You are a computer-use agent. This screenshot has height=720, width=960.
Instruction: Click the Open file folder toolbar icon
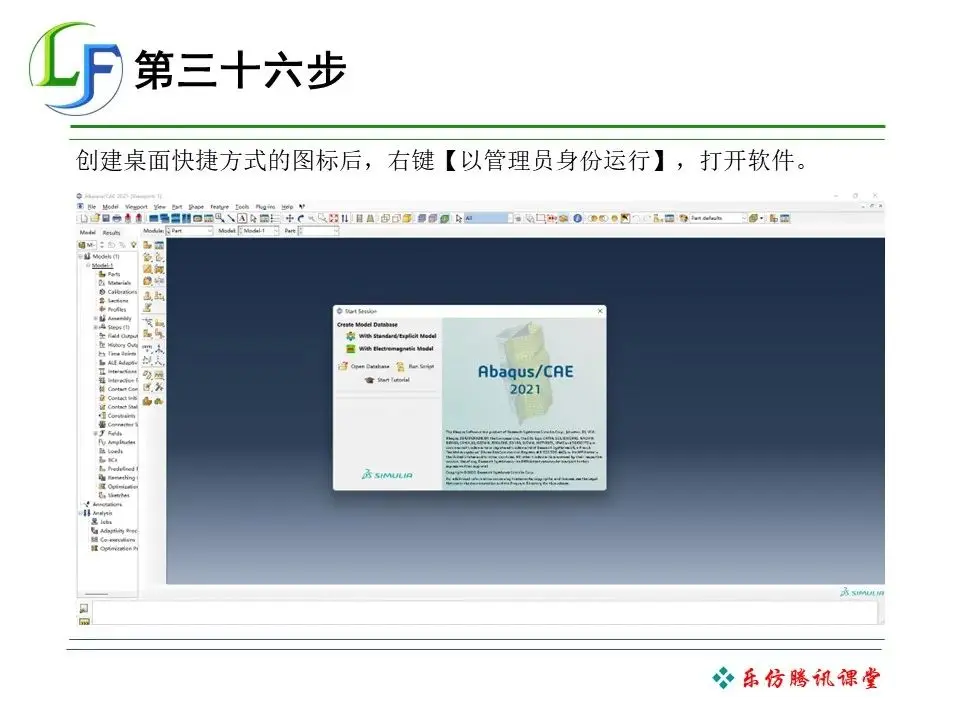tap(95, 218)
